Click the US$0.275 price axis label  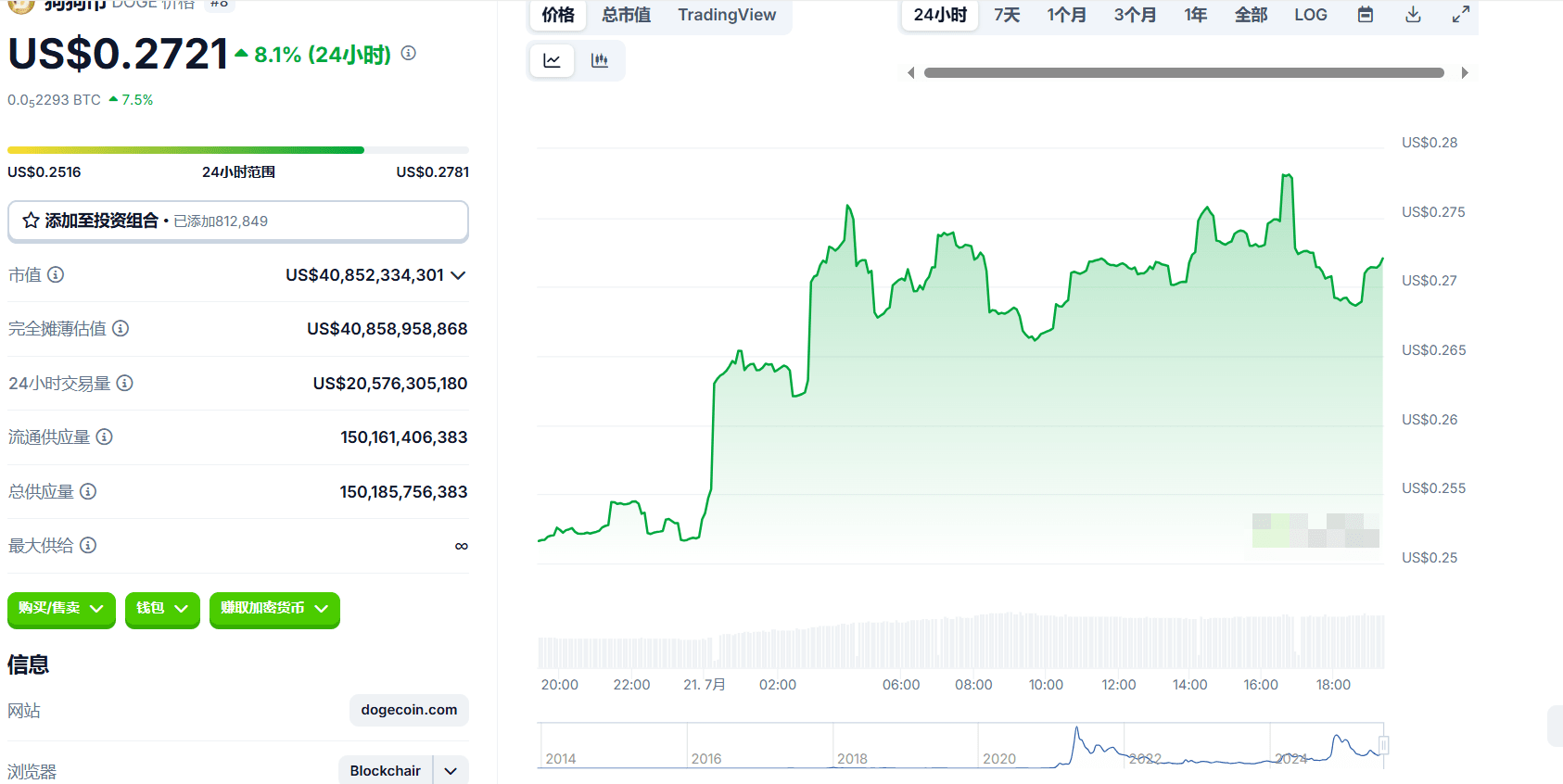coord(1433,212)
